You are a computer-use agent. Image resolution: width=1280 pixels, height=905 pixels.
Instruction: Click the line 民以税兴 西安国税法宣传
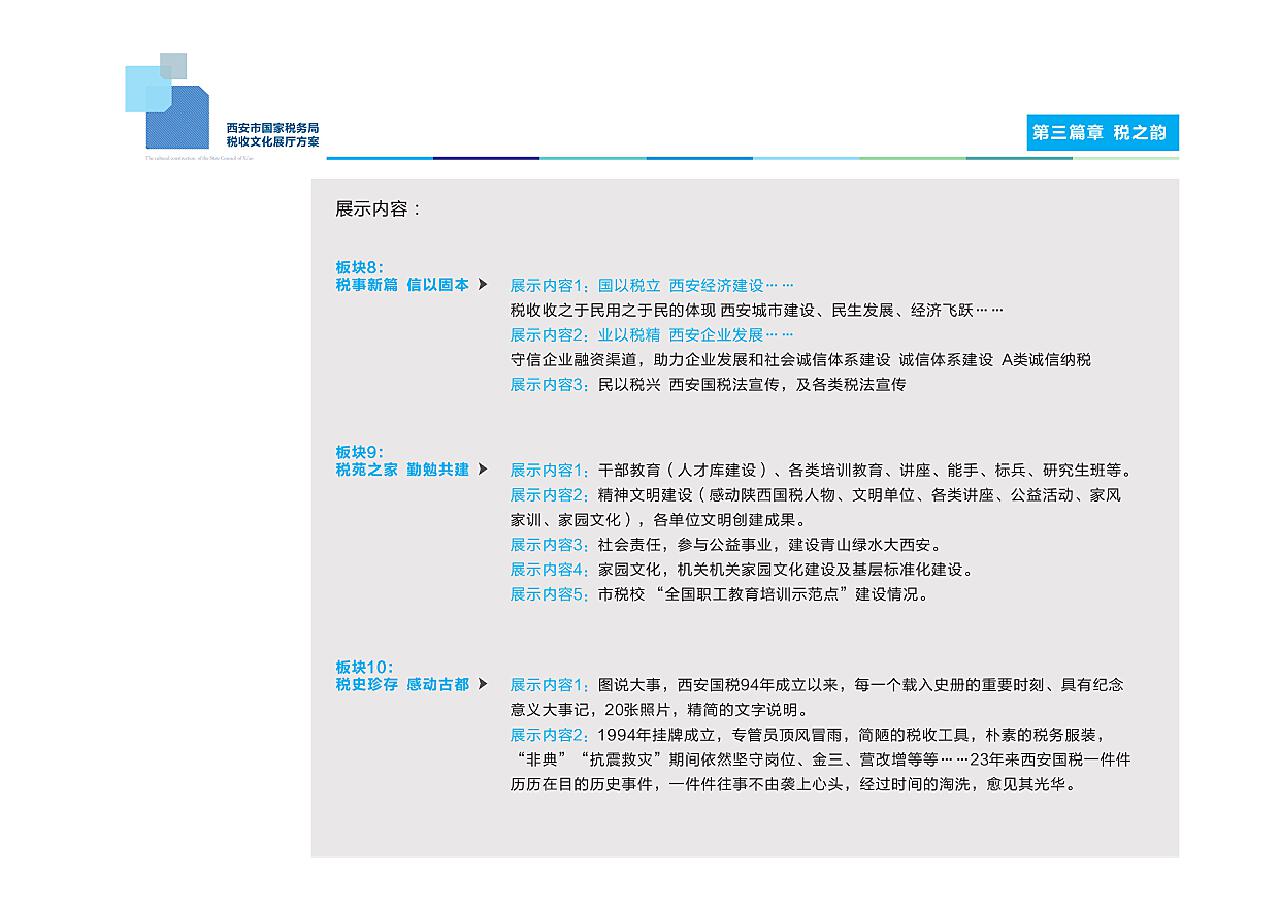(x=708, y=384)
